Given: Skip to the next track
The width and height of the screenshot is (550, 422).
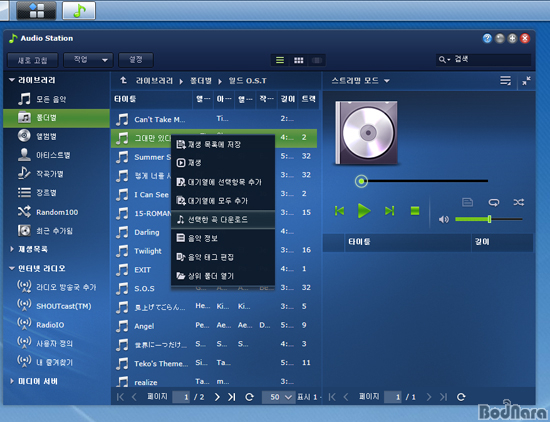Looking at the screenshot, I should [389, 211].
